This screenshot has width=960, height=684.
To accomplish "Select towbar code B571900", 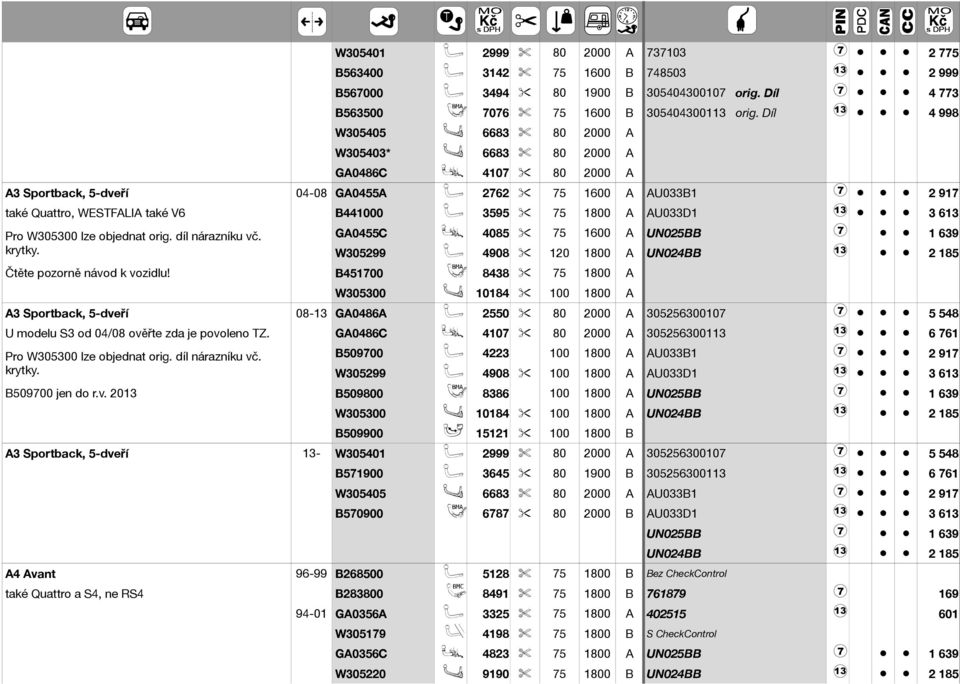I will [359, 473].
